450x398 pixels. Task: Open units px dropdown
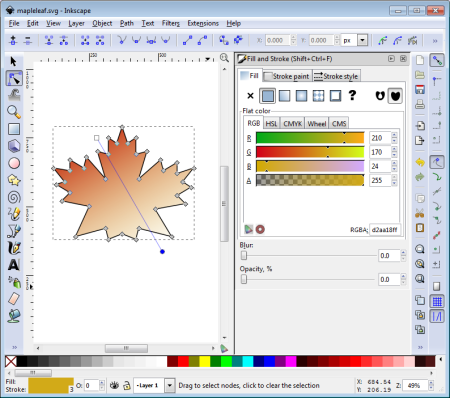[x=362, y=40]
